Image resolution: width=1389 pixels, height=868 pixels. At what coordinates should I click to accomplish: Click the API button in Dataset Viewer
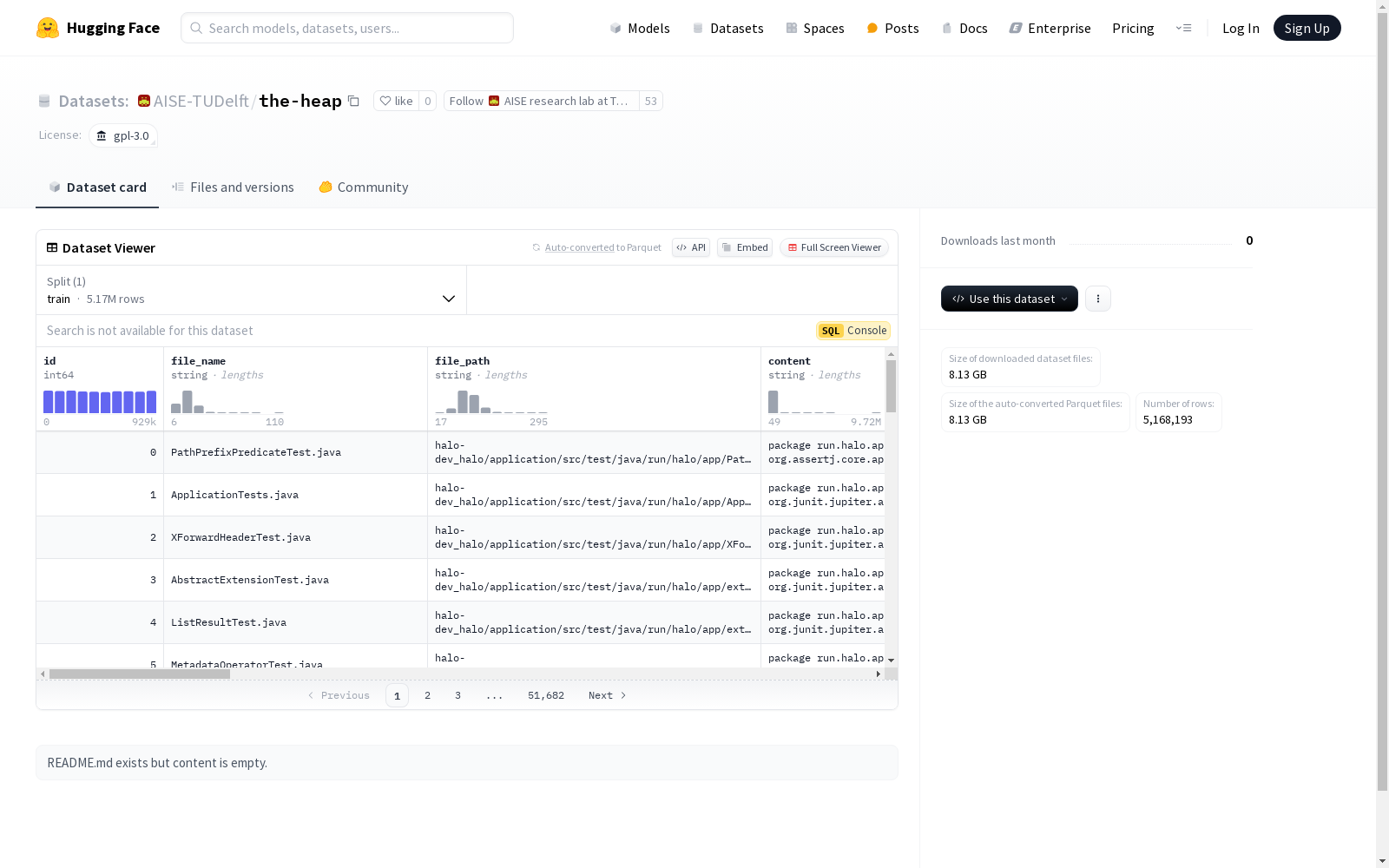click(691, 247)
